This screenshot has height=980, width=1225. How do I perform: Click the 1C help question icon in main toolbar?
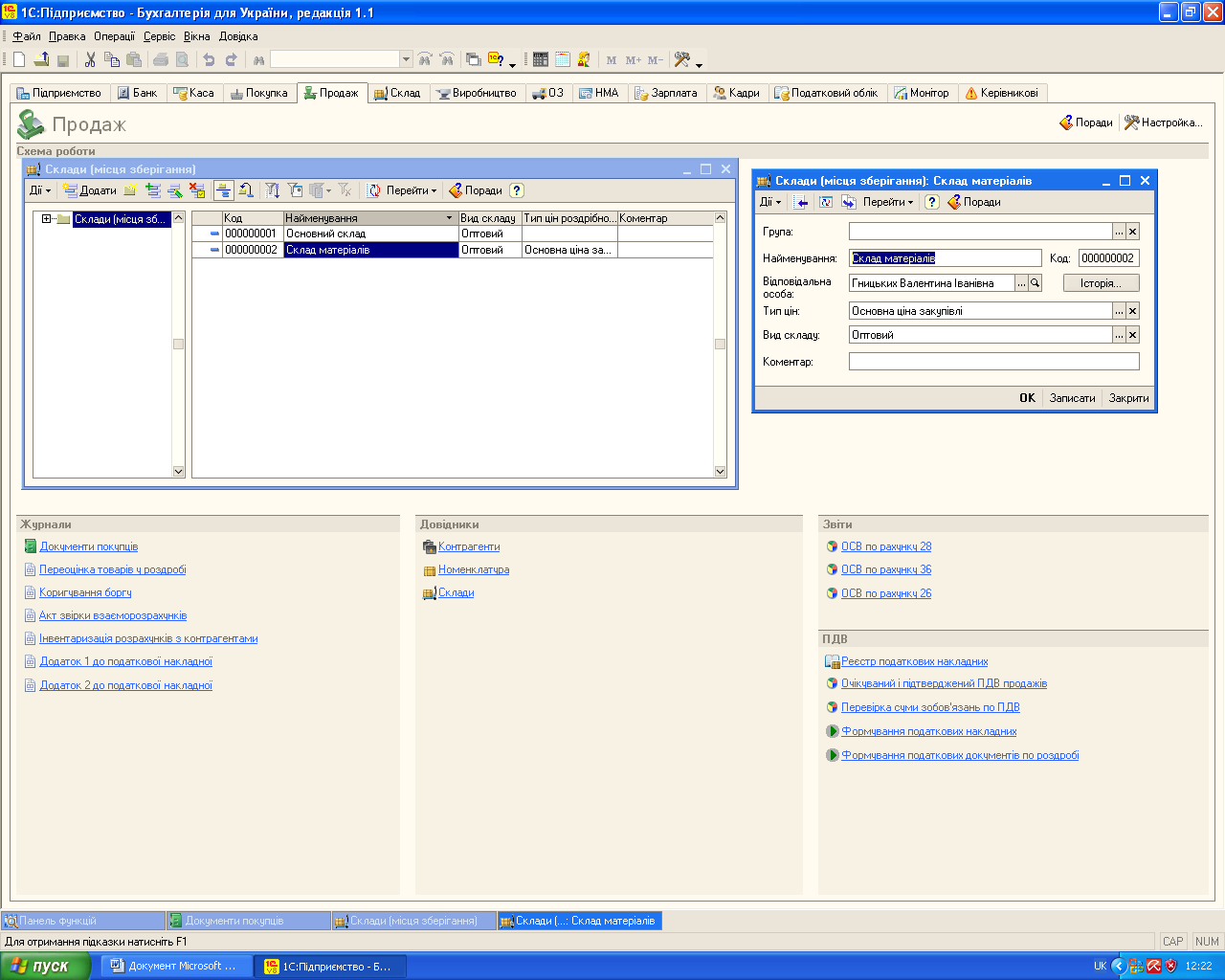[x=496, y=59]
